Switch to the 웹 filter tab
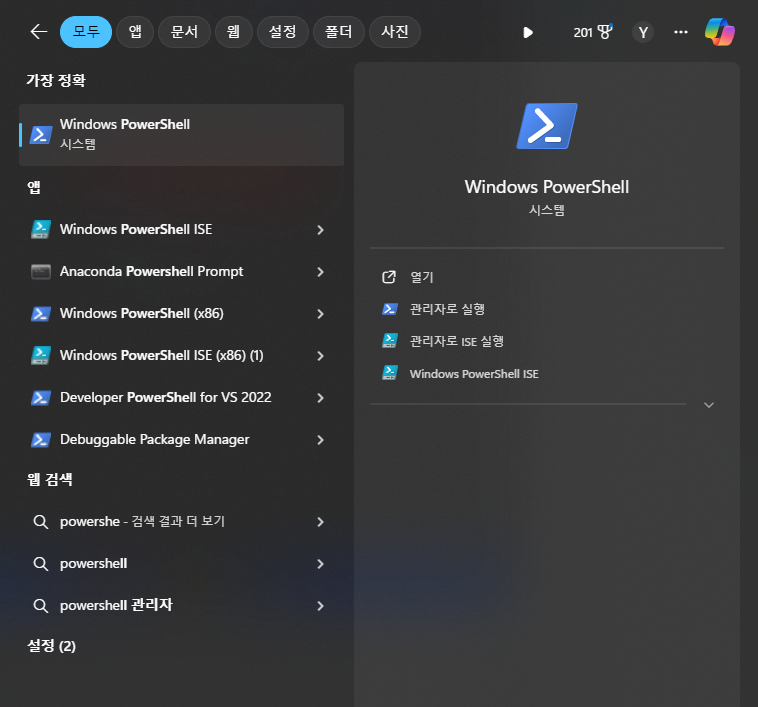 tap(233, 32)
